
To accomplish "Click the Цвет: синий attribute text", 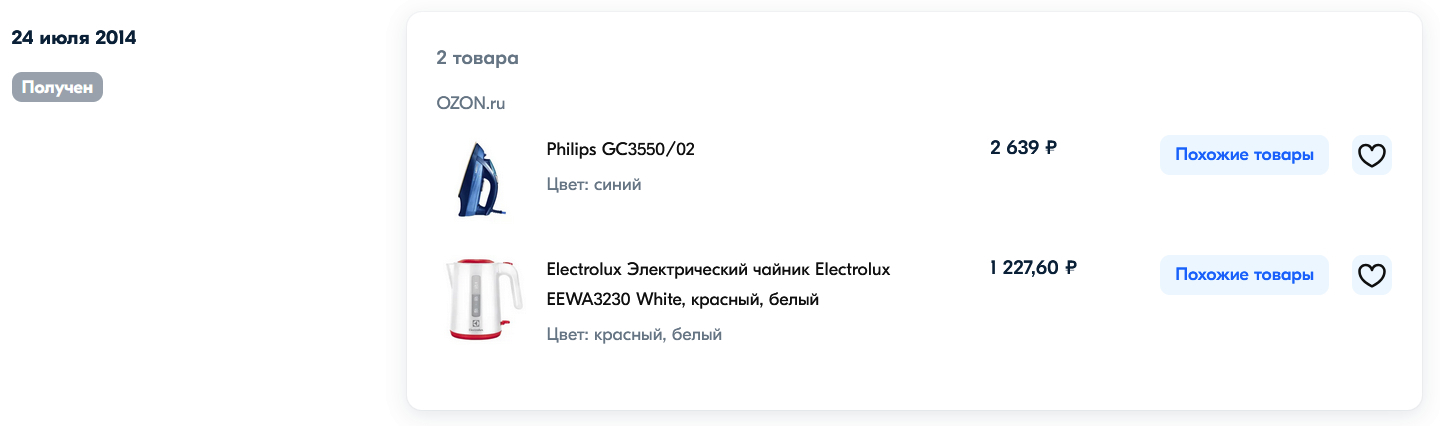I will (594, 185).
